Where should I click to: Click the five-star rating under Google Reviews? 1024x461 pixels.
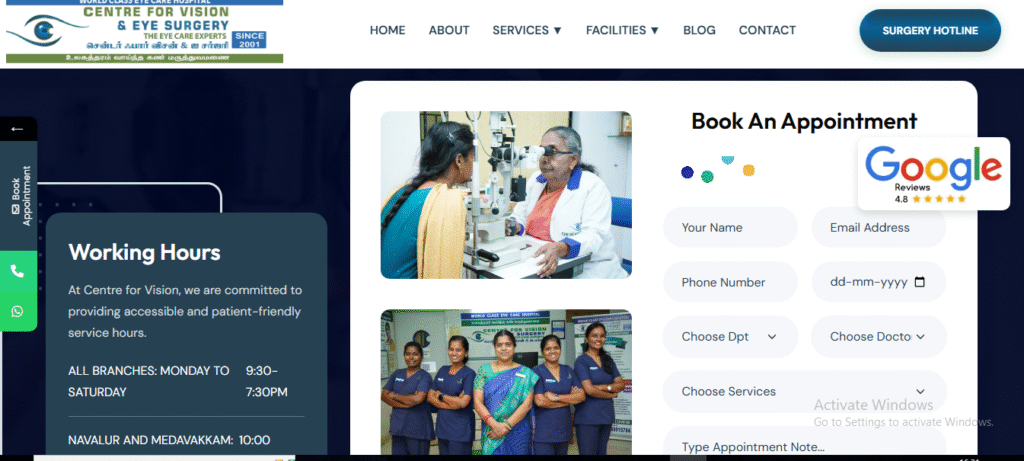point(938,199)
